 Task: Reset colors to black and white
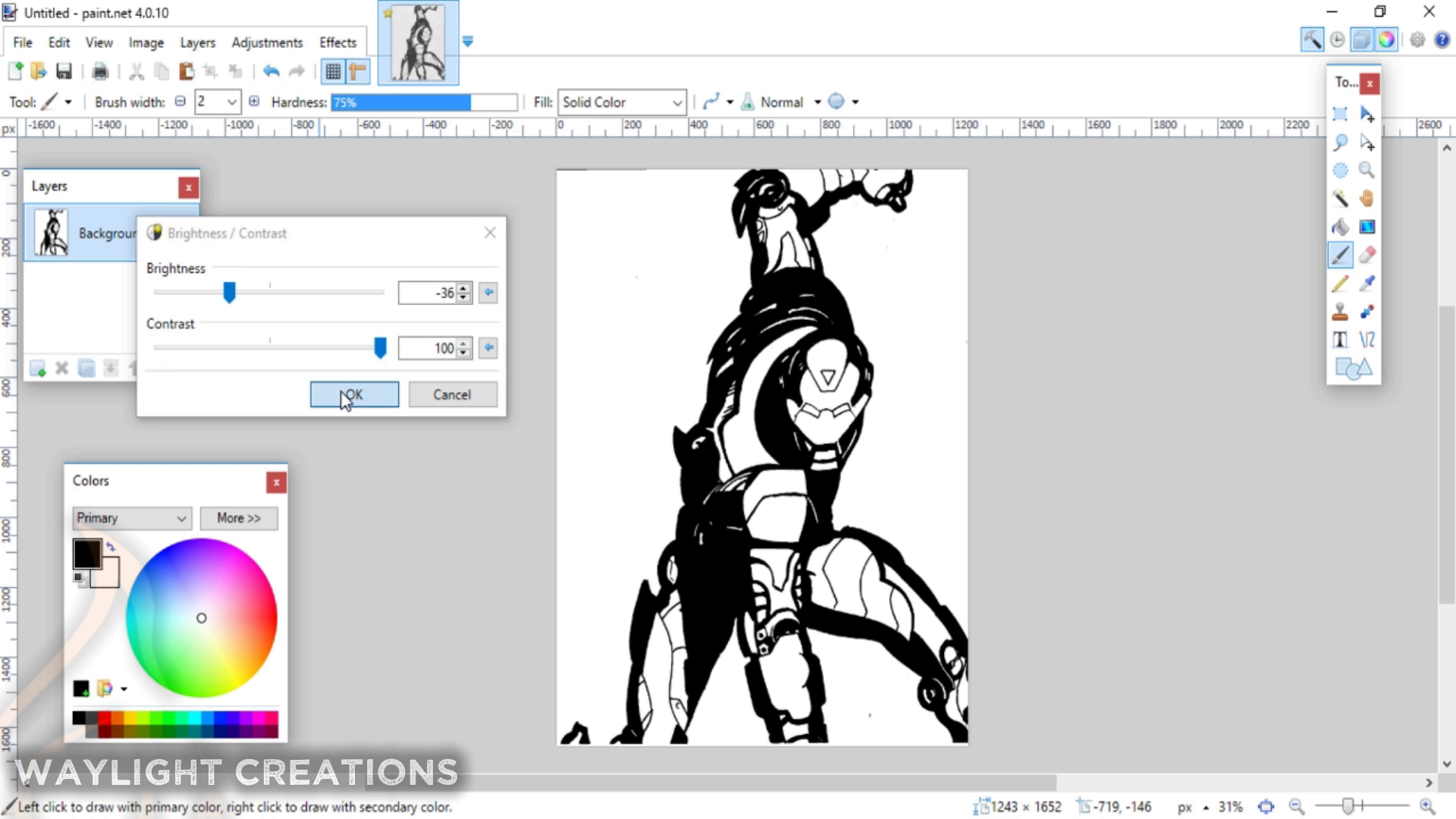pos(79,579)
